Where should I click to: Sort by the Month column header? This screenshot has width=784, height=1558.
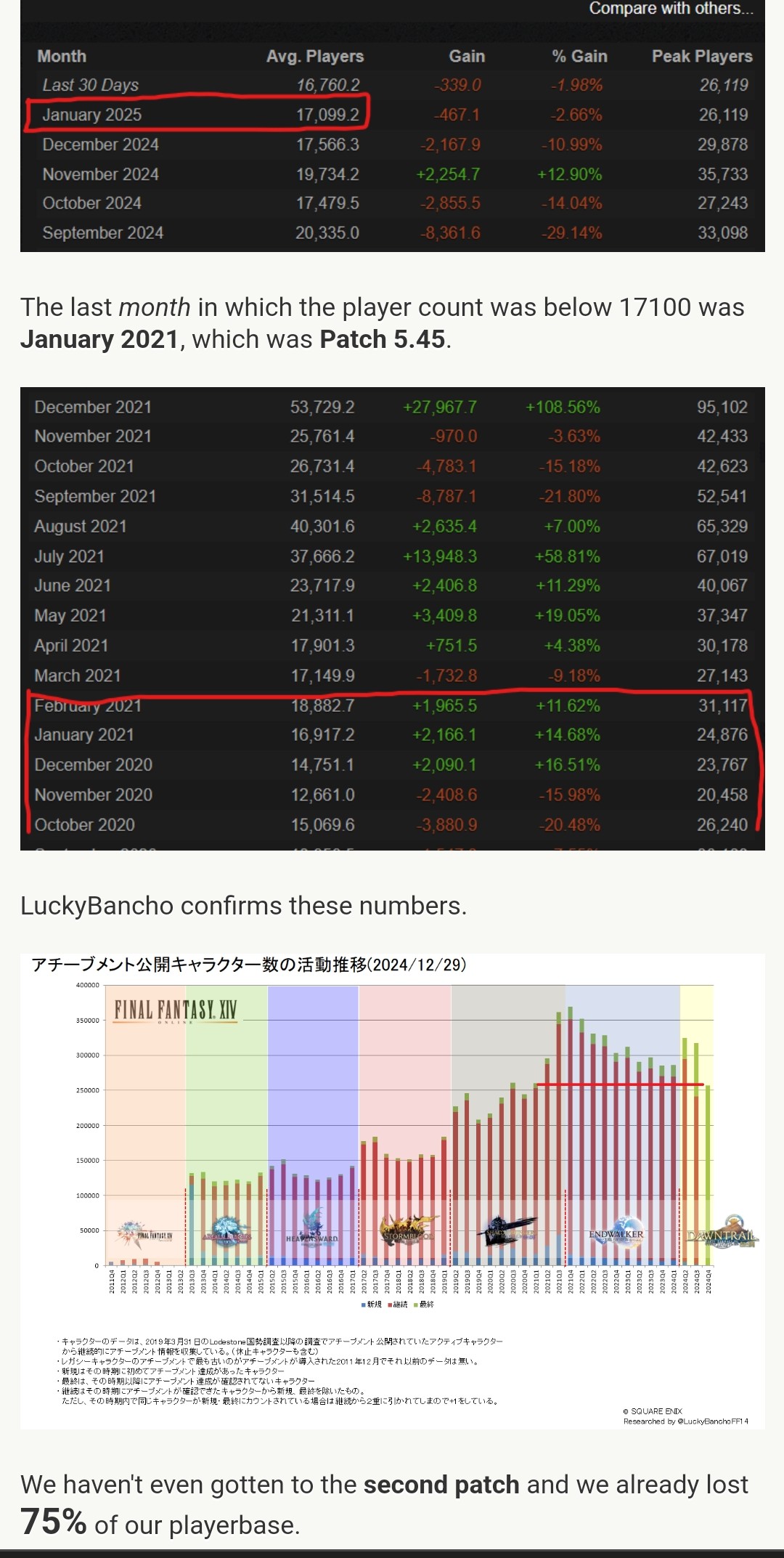click(62, 56)
